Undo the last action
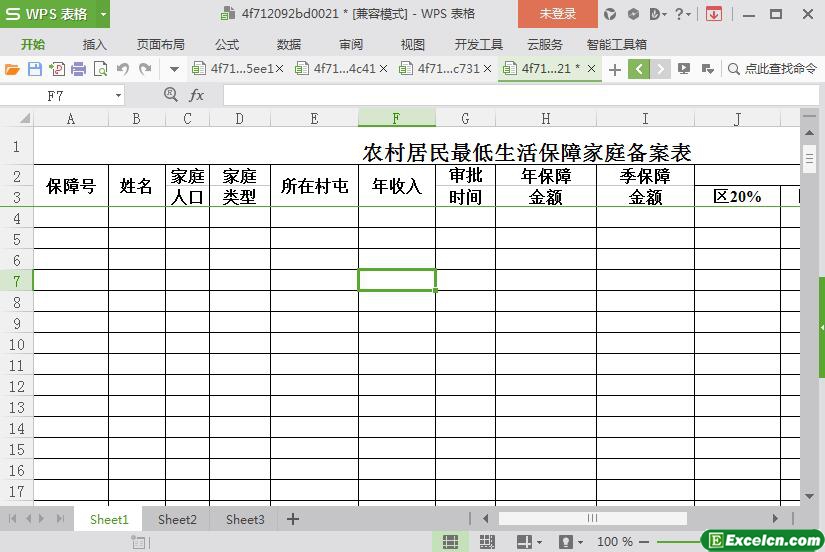Viewport: 825px width, 552px height. point(123,69)
